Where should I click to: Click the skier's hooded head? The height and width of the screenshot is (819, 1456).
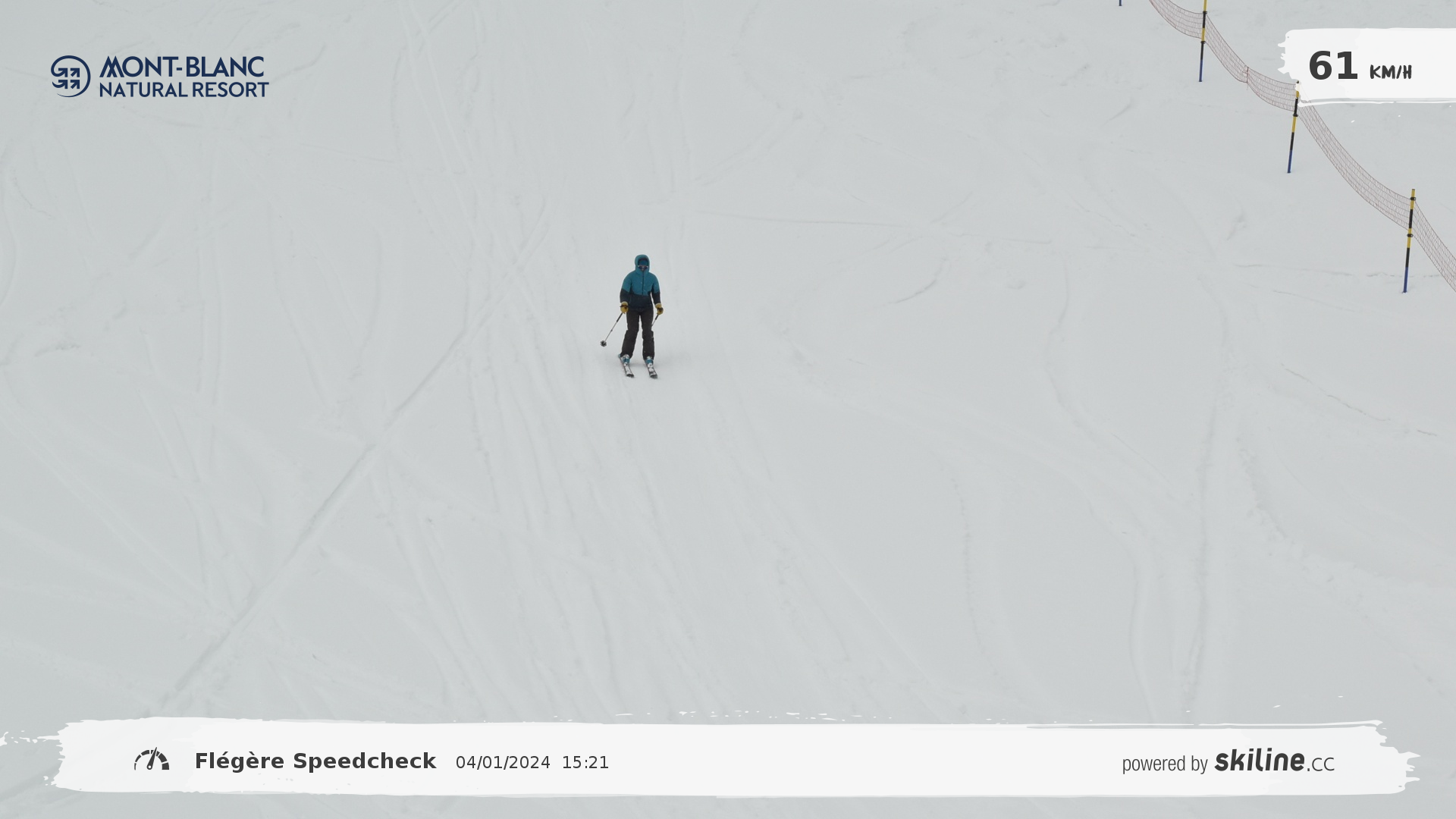tap(642, 262)
